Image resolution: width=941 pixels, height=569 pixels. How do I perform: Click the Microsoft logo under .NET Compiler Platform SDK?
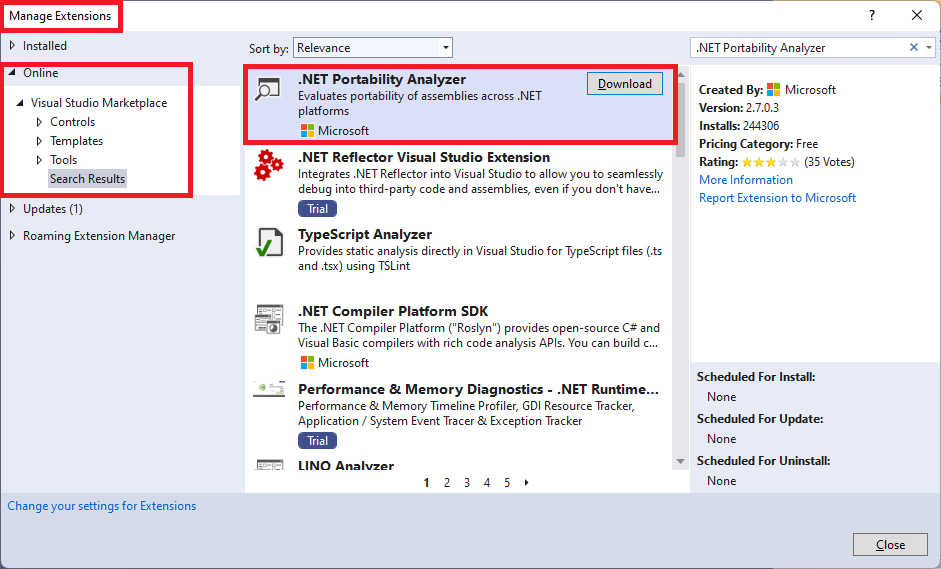click(x=307, y=363)
